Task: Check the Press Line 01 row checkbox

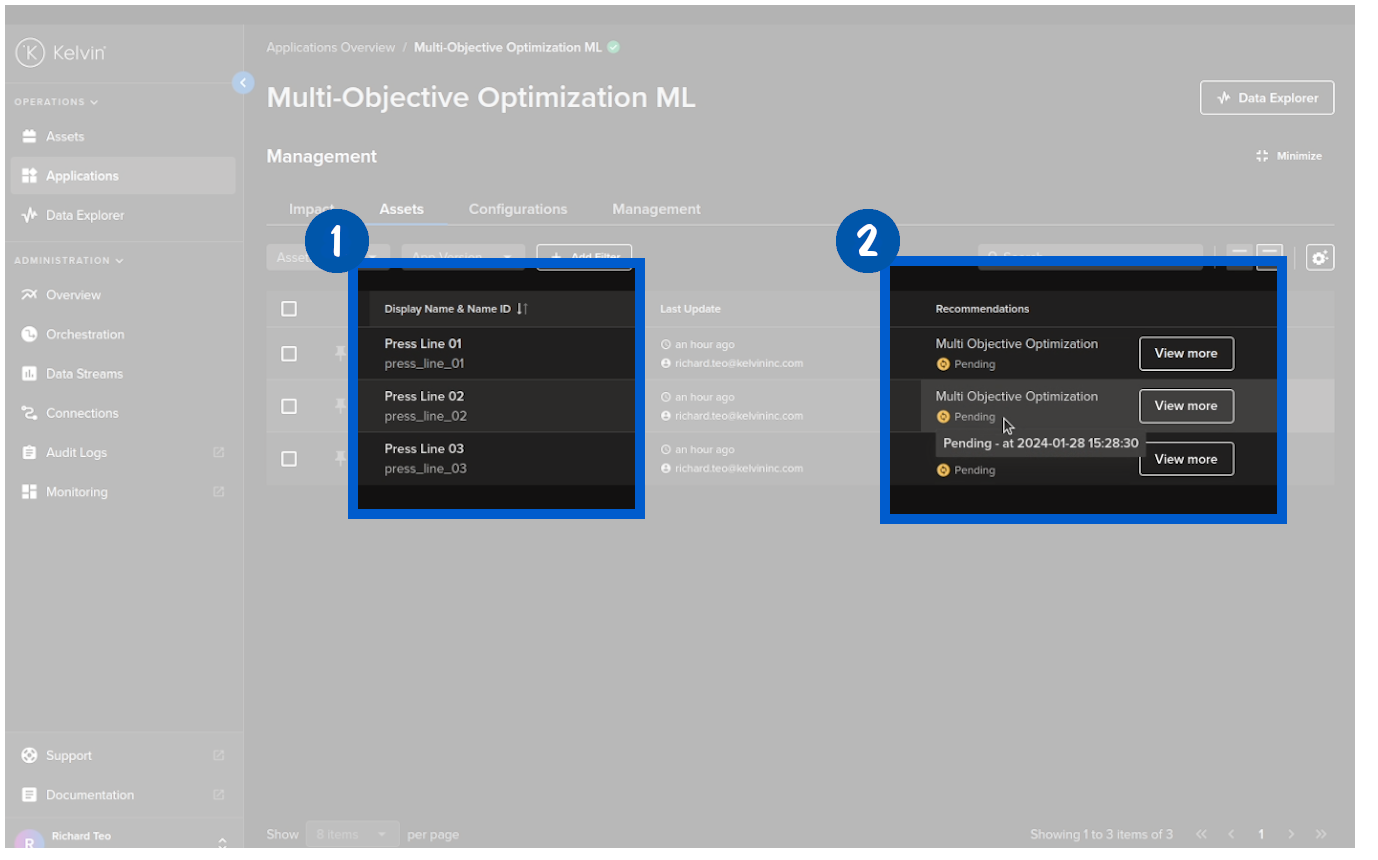Action: tap(289, 354)
